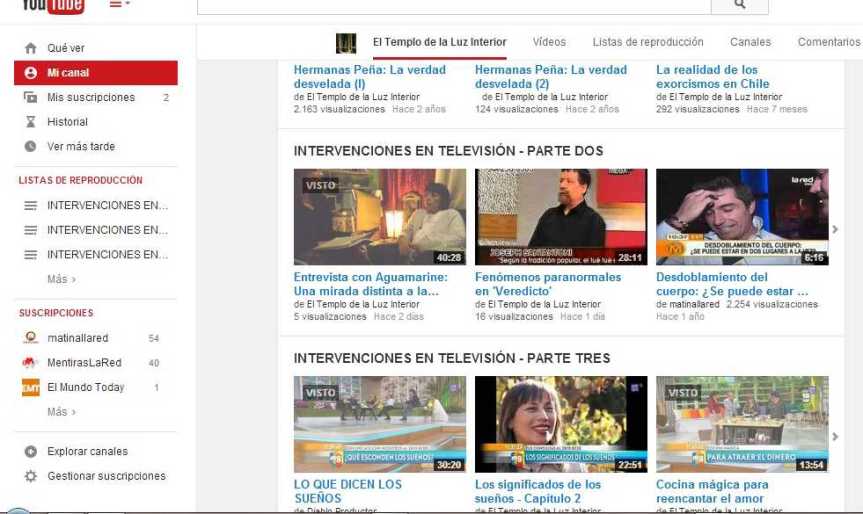Switch to the Canales tab
The height and width of the screenshot is (514, 863).
pyautogui.click(x=750, y=42)
